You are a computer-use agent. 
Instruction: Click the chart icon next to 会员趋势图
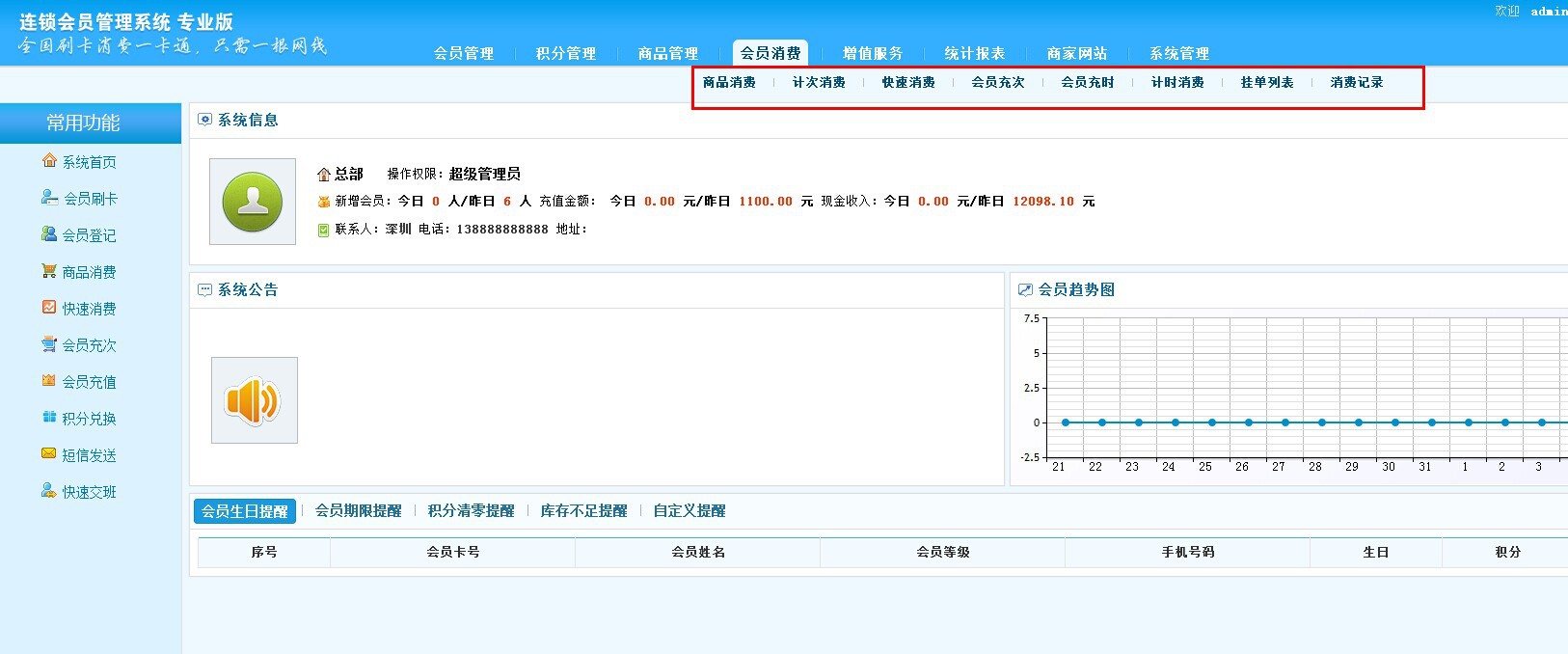[x=1025, y=289]
